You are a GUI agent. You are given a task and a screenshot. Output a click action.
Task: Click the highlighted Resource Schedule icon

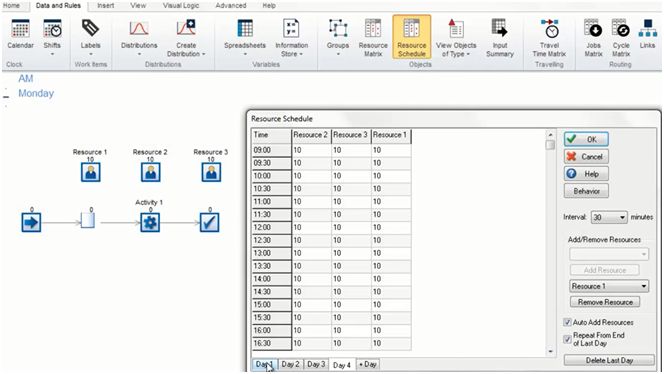click(x=412, y=37)
